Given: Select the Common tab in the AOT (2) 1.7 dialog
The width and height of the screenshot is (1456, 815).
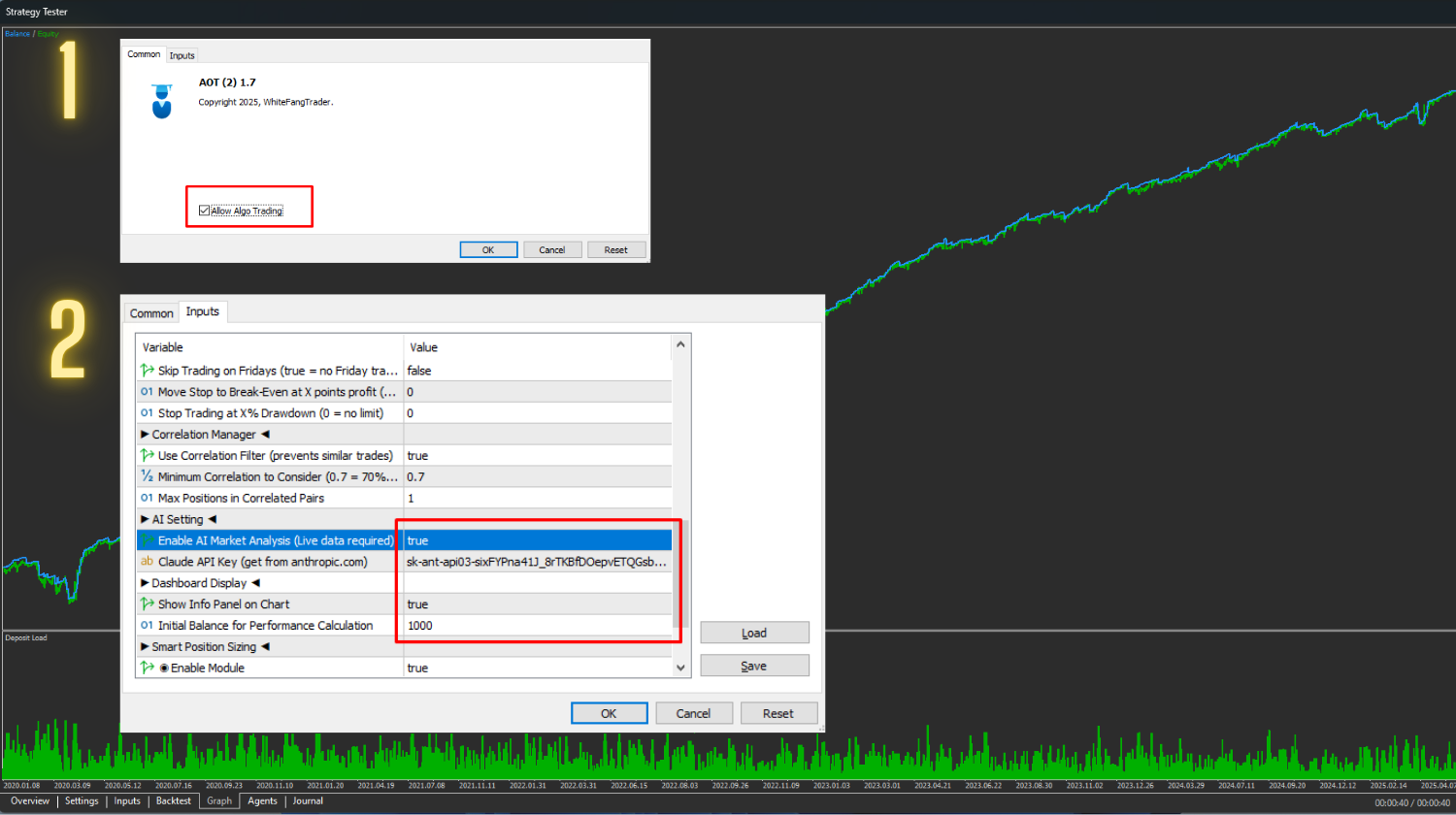Looking at the screenshot, I should [x=144, y=54].
